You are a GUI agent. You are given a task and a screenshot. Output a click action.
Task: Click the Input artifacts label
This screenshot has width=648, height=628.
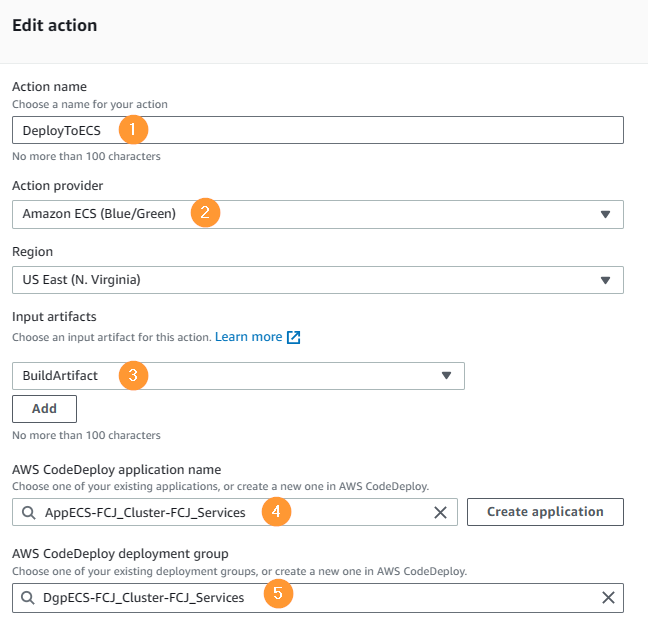click(54, 316)
